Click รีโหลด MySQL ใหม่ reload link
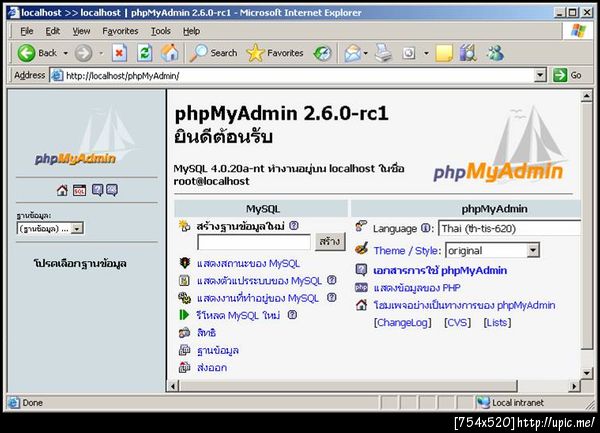The height and width of the screenshot is (433, 600). click(x=238, y=315)
